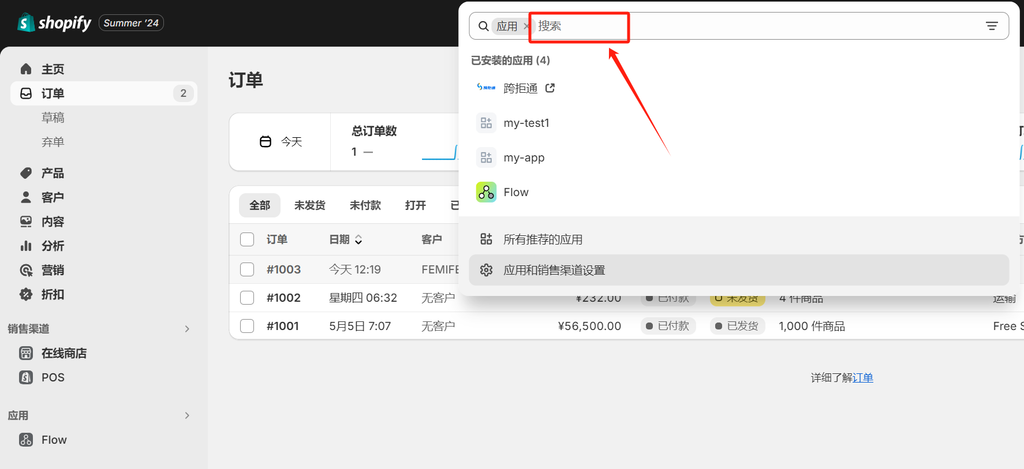Click the home icon beside 主页

[x=26, y=69]
